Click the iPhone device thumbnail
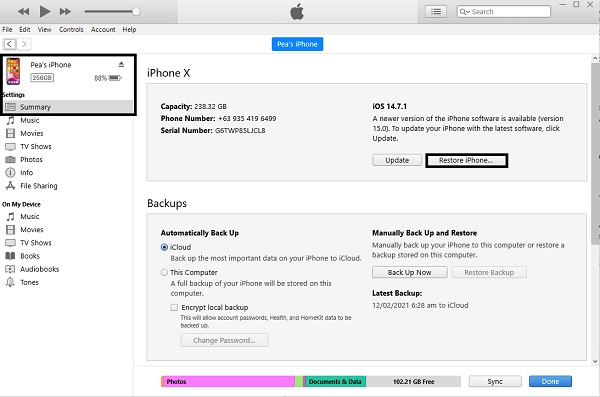The width and height of the screenshot is (600, 397). [13, 71]
